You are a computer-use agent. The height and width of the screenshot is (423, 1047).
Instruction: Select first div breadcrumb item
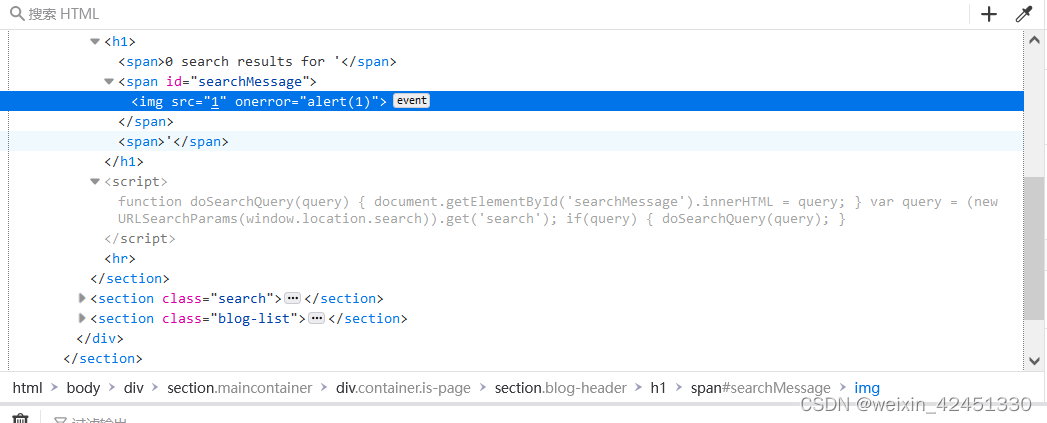[134, 388]
